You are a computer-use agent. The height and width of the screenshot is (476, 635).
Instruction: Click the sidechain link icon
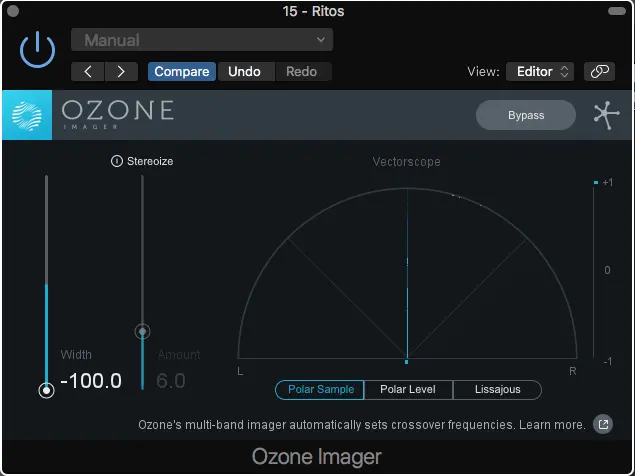coord(599,72)
